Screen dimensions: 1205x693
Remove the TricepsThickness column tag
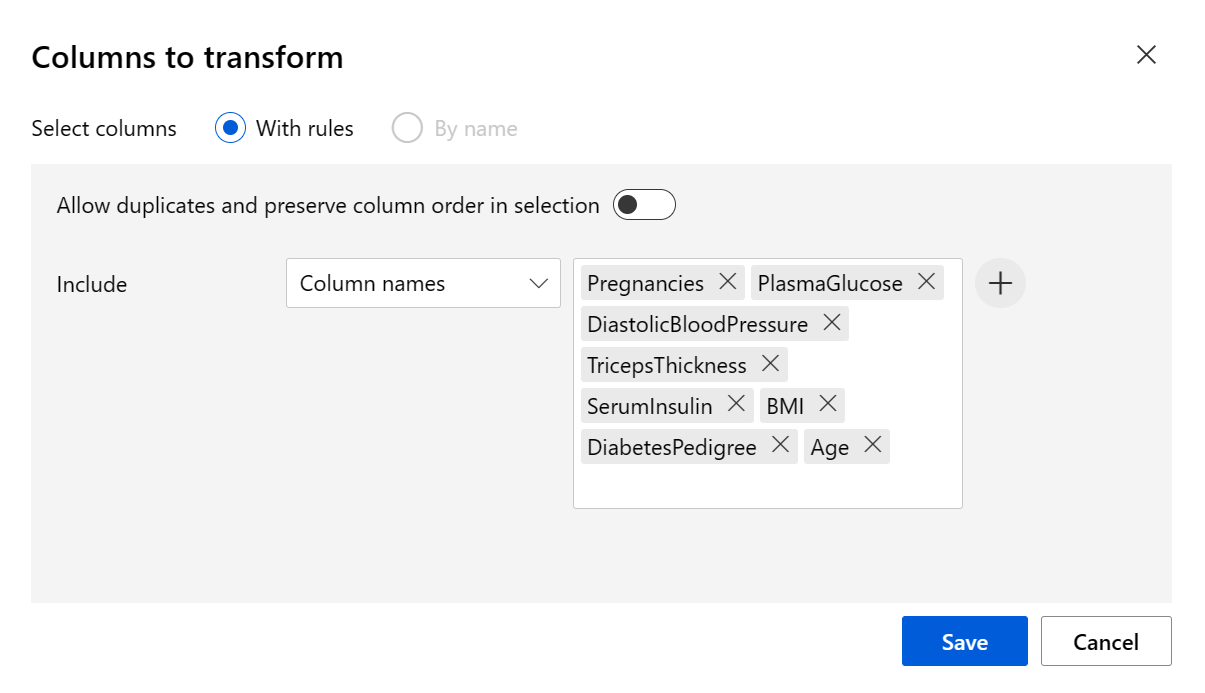[x=770, y=365]
